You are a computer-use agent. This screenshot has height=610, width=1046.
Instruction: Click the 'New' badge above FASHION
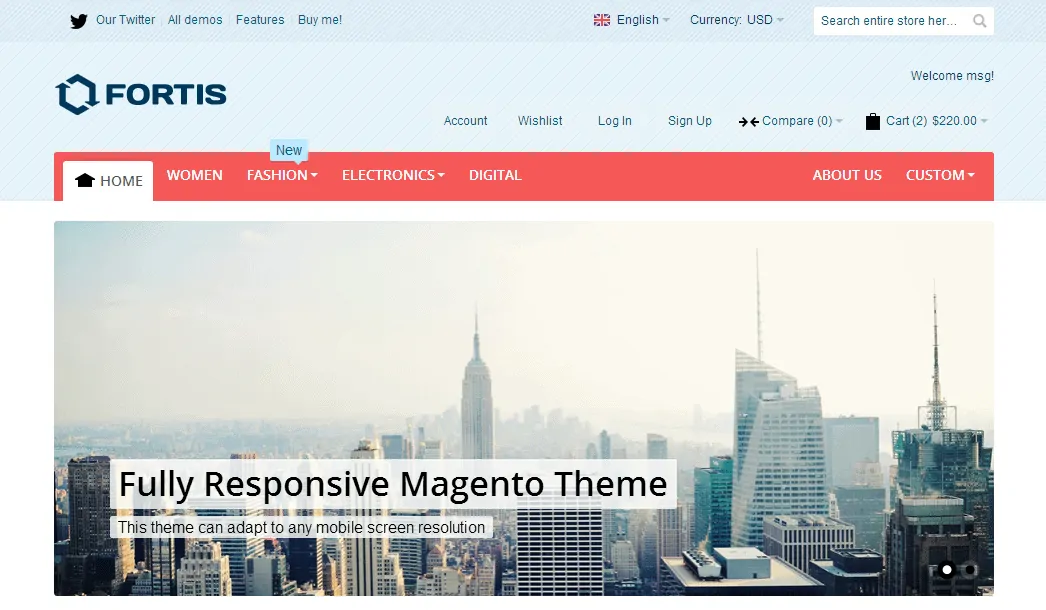(288, 149)
